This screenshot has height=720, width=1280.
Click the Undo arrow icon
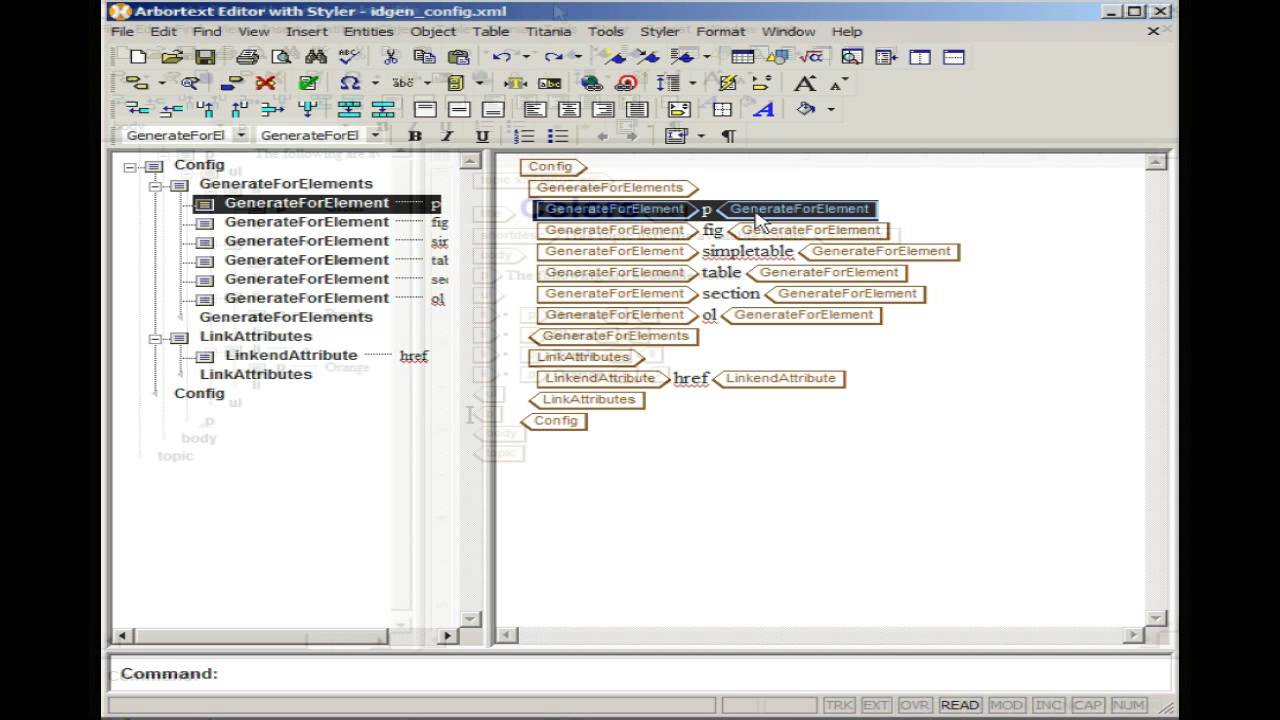(x=502, y=57)
